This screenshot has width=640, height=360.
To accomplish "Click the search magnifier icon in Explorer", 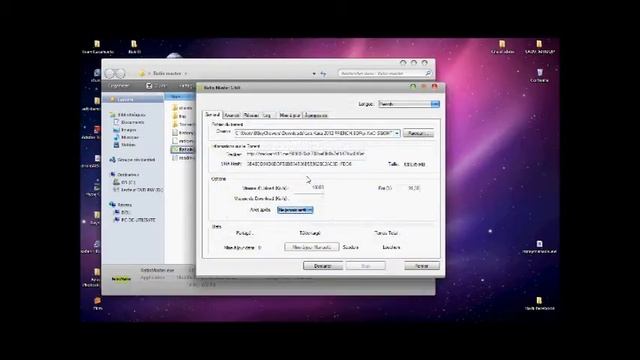I will coord(428,73).
